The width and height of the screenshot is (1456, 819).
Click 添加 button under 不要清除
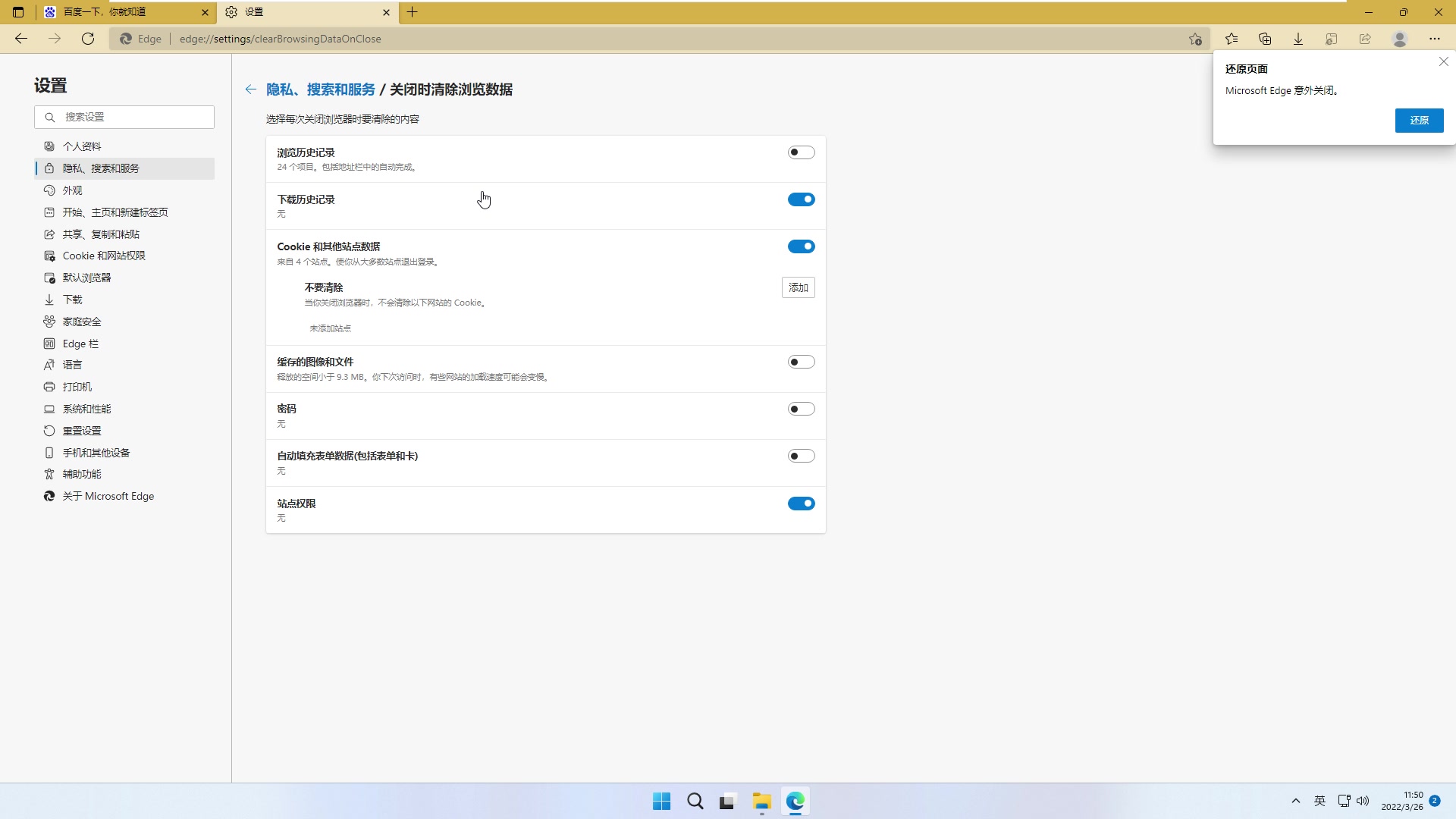(x=798, y=287)
